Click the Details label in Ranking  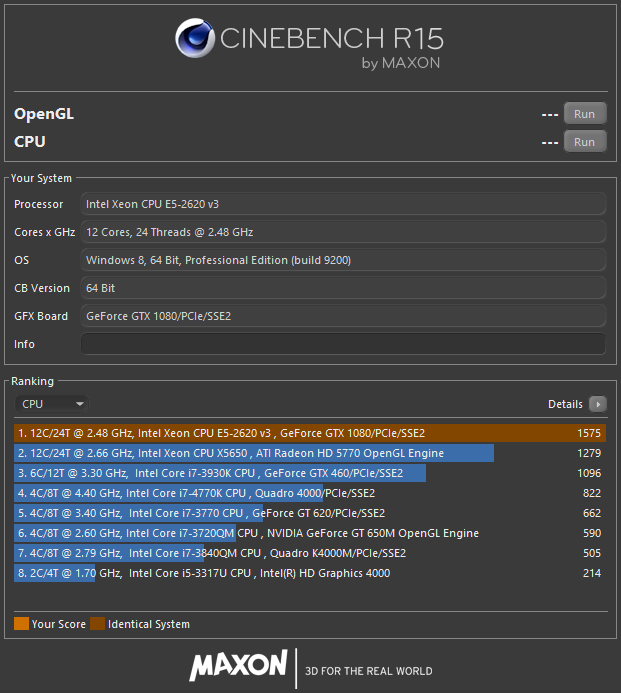coord(565,404)
